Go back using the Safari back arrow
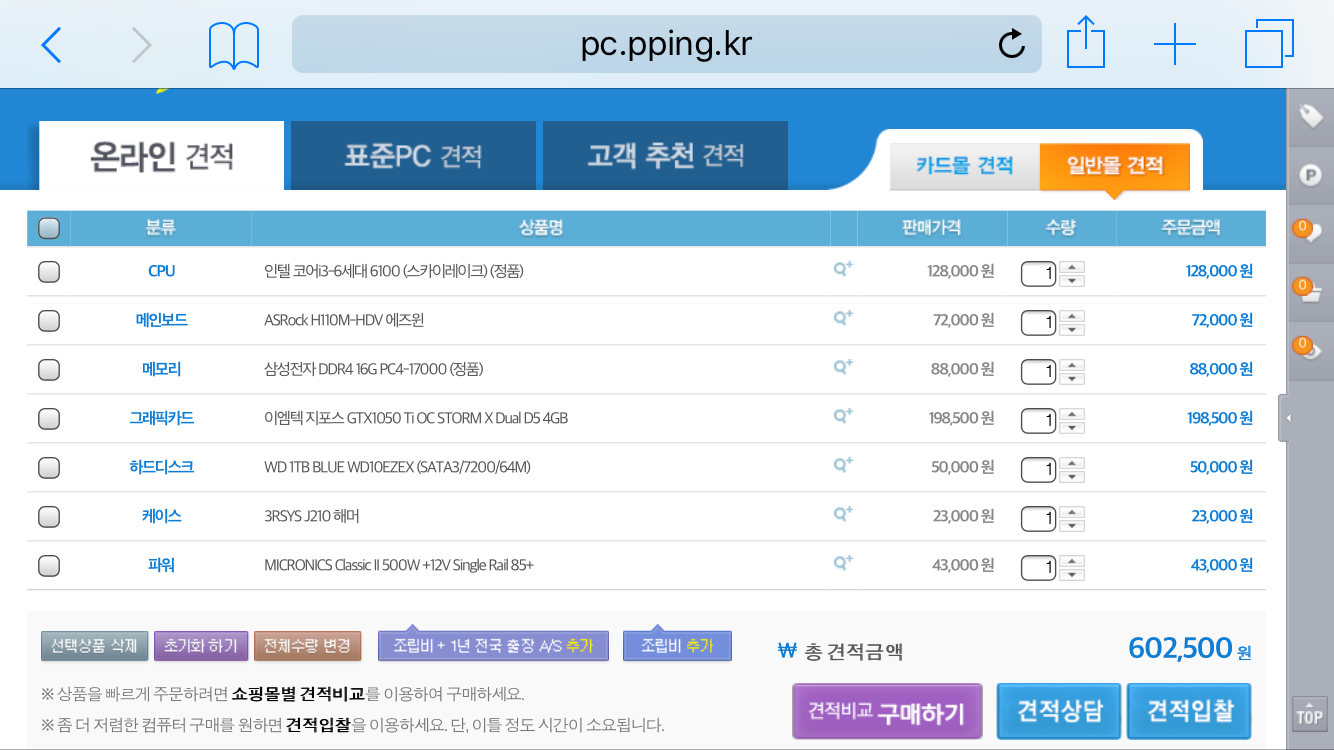1334x750 pixels. 52,45
